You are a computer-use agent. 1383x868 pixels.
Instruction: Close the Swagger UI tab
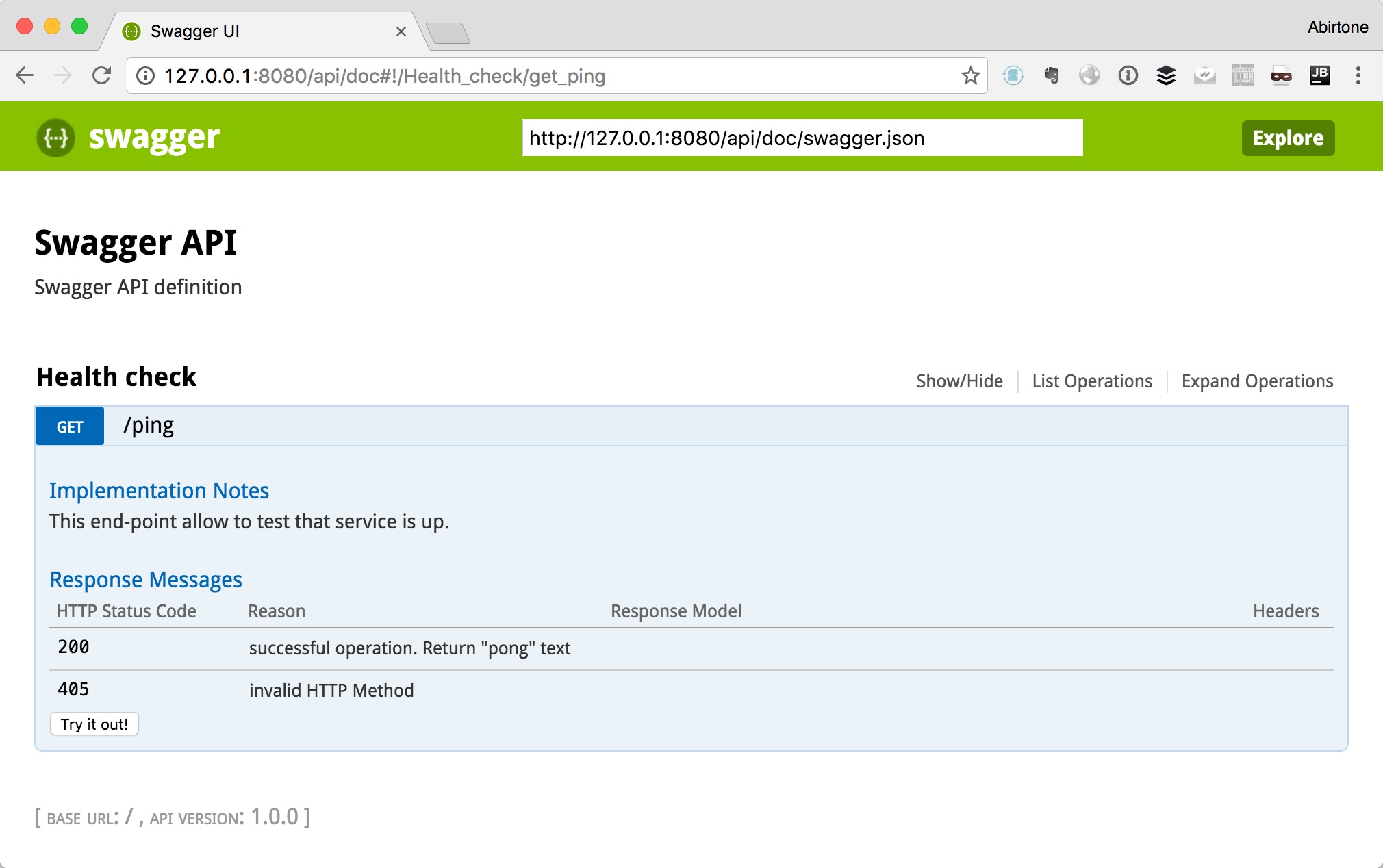401,31
